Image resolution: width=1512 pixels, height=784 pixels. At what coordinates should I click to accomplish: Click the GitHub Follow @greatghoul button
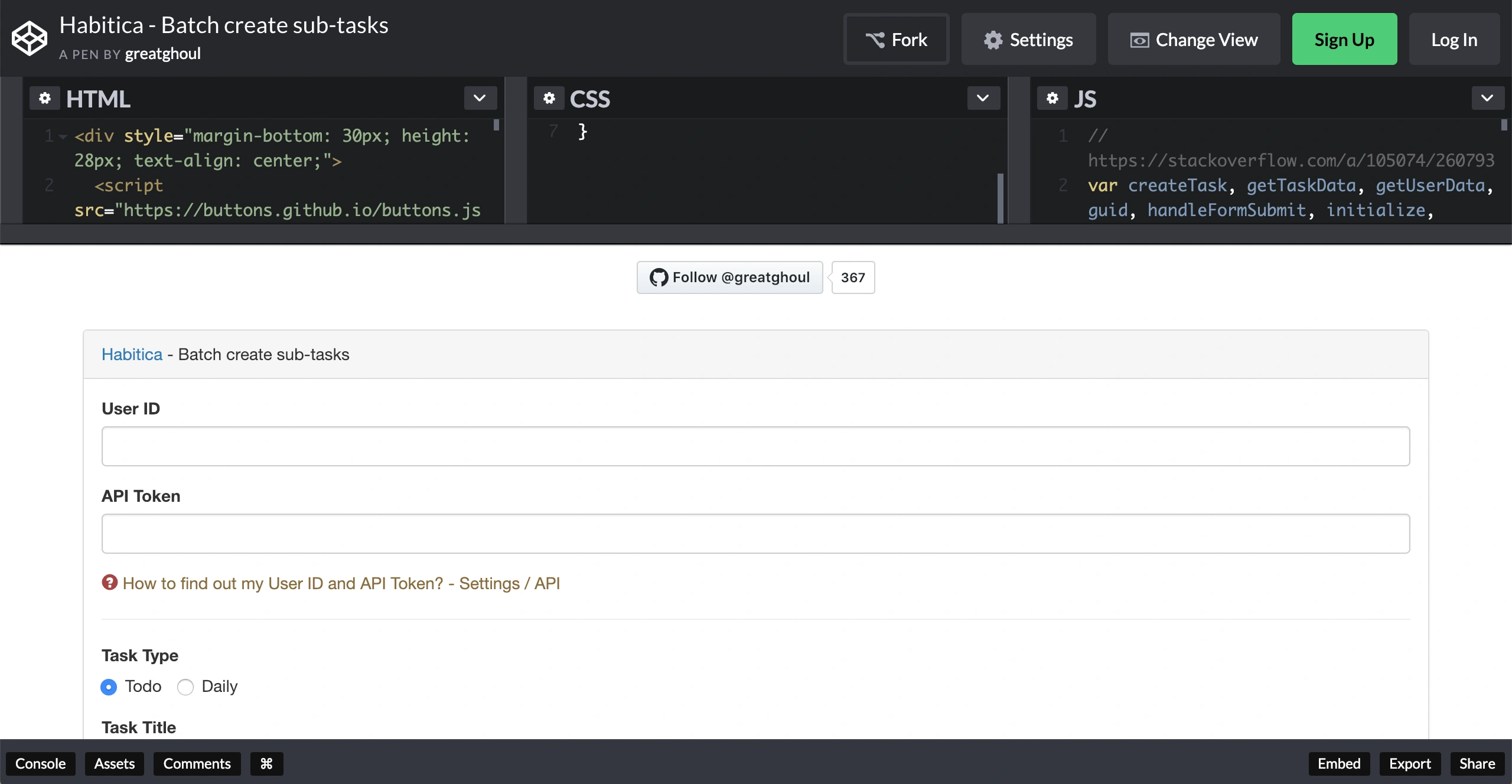tap(730, 277)
